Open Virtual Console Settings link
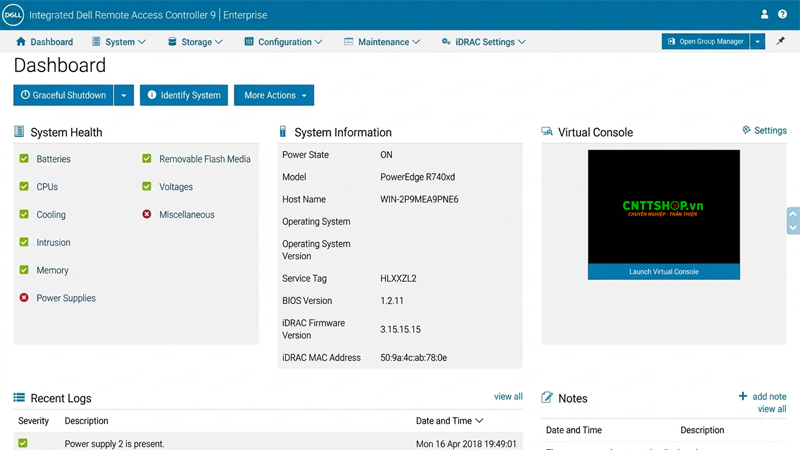The image size is (800, 450). (764, 131)
